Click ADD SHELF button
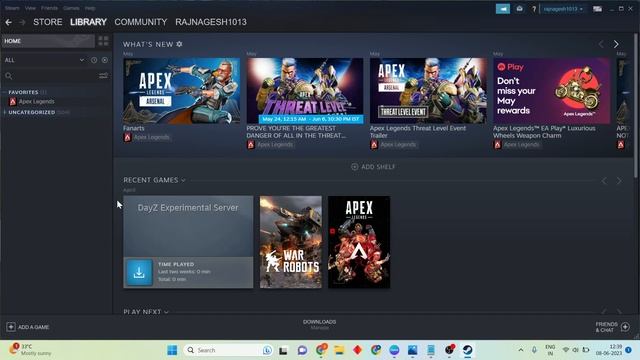640x360 pixels. [373, 167]
